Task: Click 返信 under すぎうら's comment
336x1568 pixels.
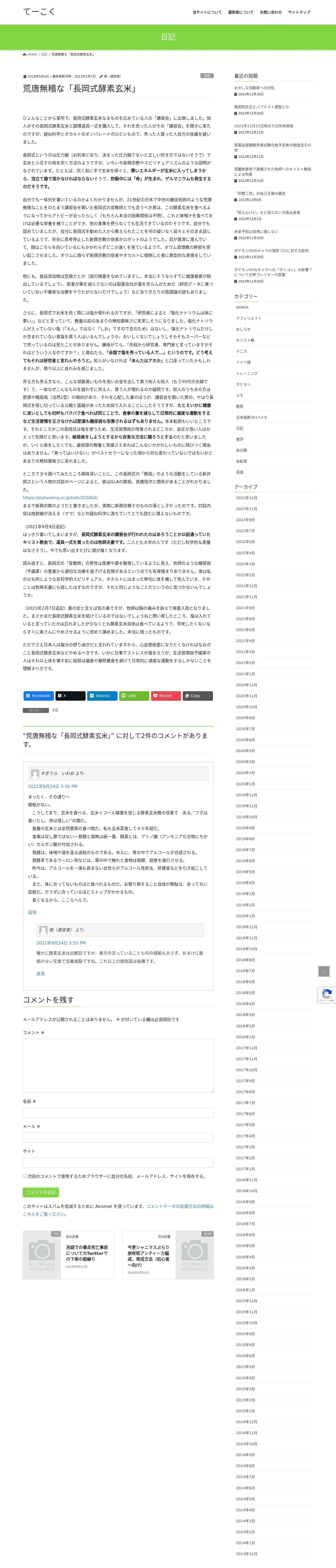Action: click(32, 912)
